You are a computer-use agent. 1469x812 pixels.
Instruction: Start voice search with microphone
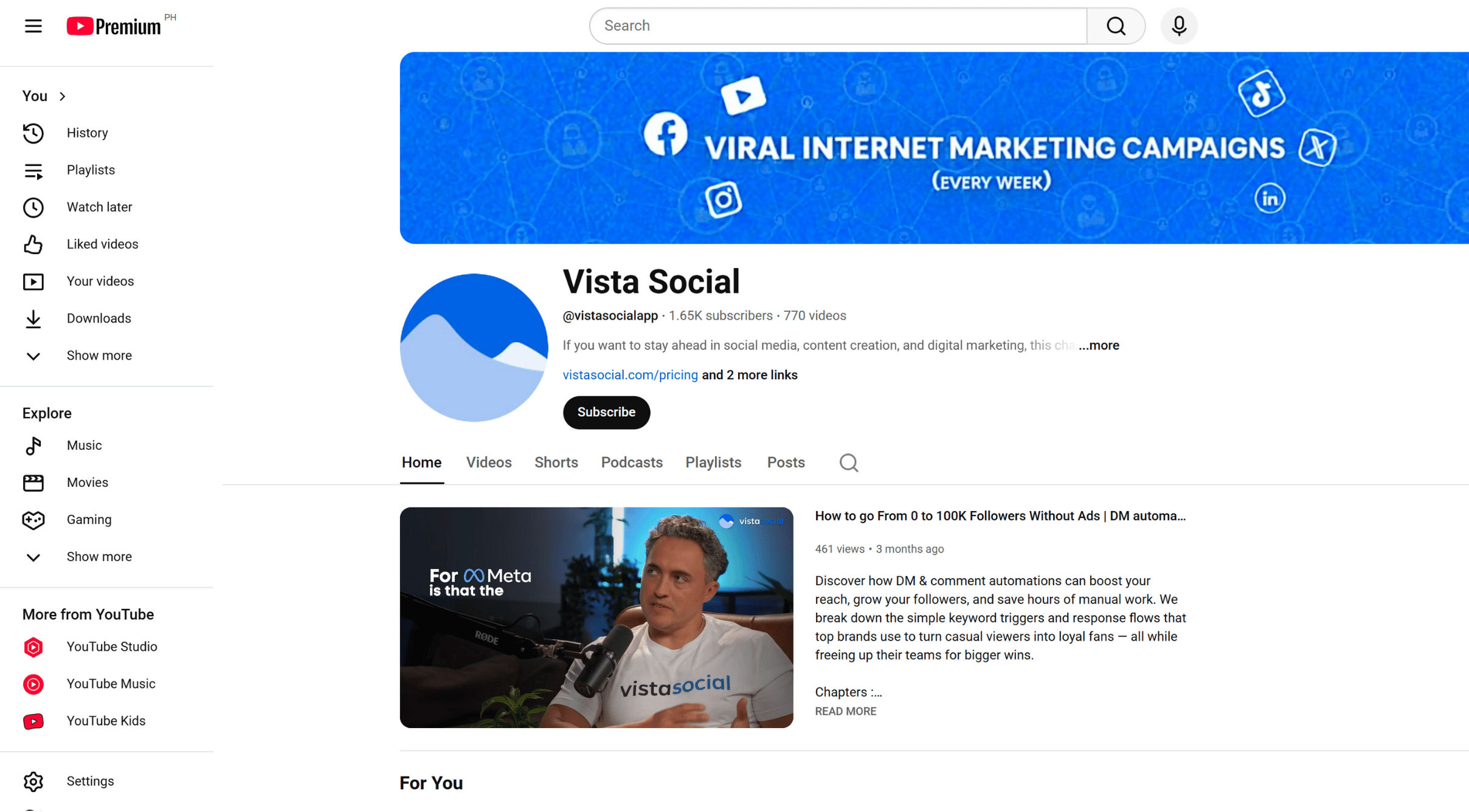click(x=1178, y=26)
